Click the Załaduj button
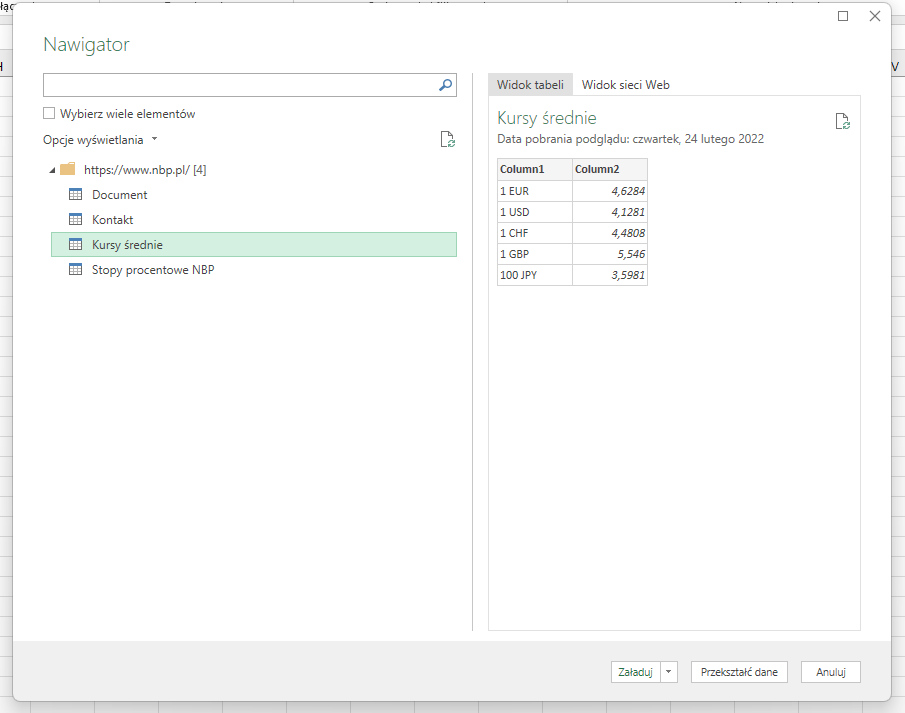905x713 pixels. pos(635,671)
